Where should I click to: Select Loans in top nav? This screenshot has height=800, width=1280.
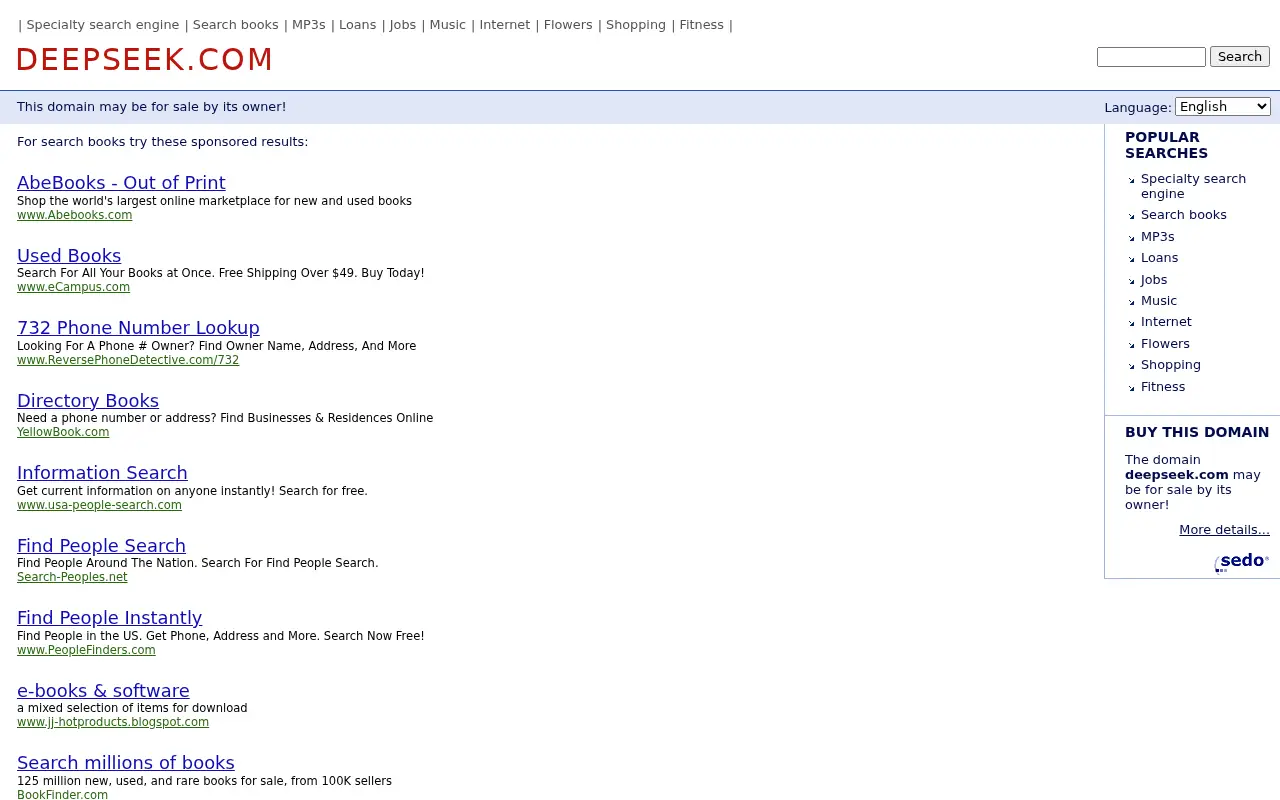[x=357, y=25]
